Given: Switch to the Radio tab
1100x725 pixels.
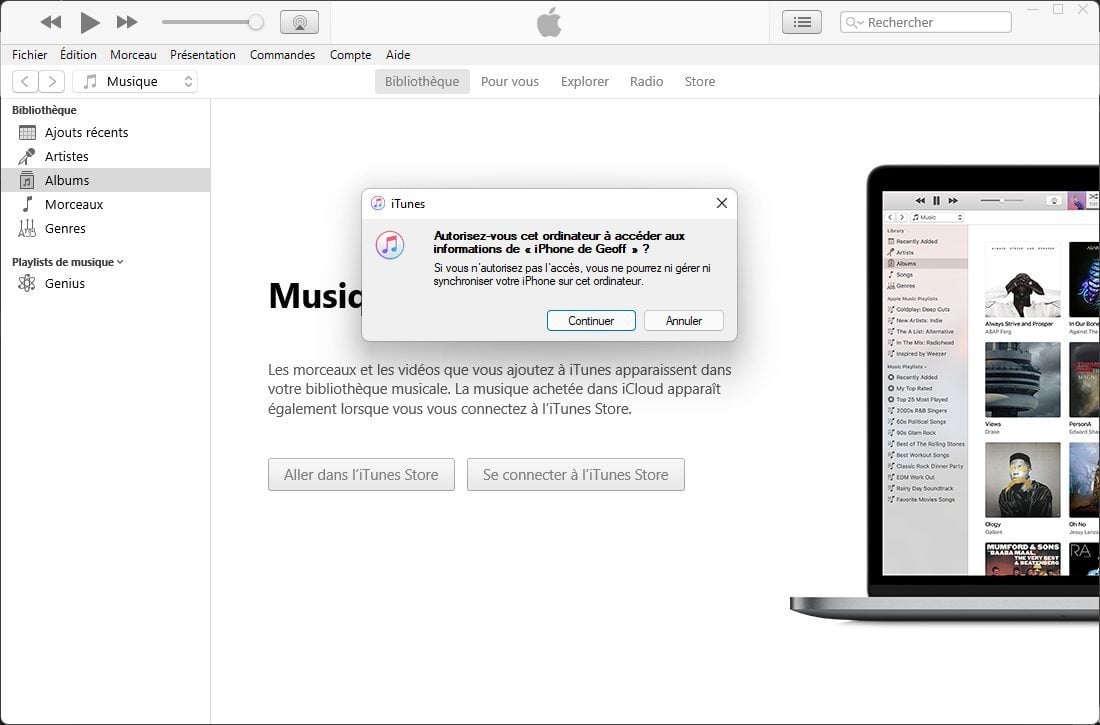Looking at the screenshot, I should [x=646, y=81].
